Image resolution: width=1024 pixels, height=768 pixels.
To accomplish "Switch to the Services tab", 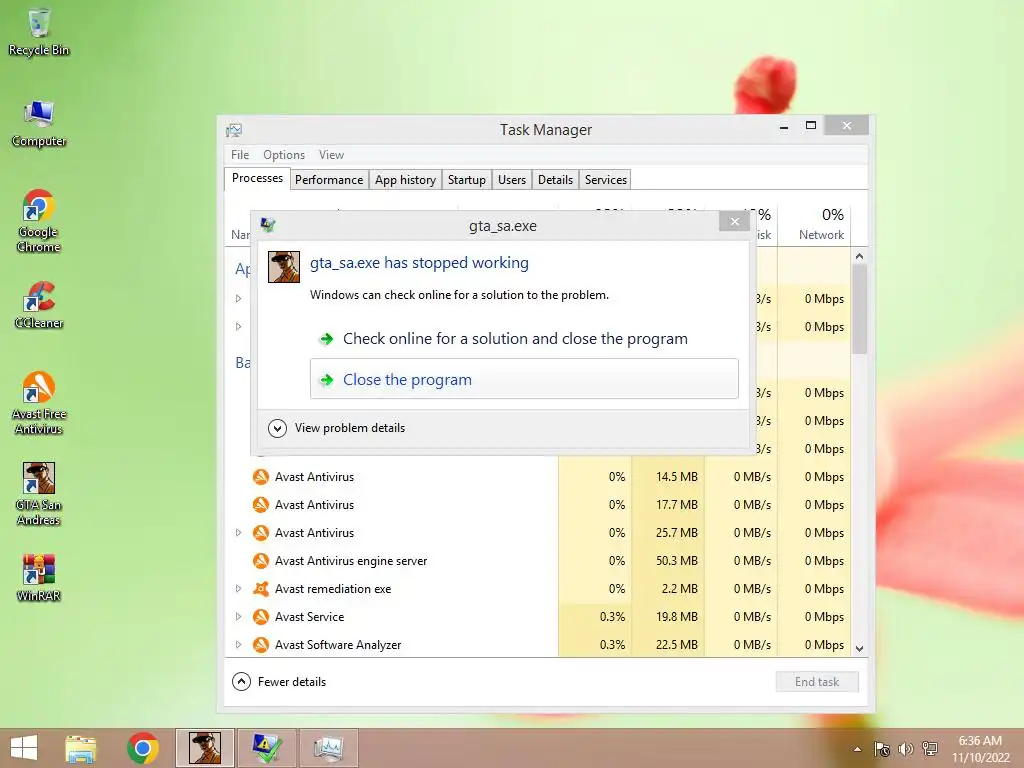I will [605, 180].
